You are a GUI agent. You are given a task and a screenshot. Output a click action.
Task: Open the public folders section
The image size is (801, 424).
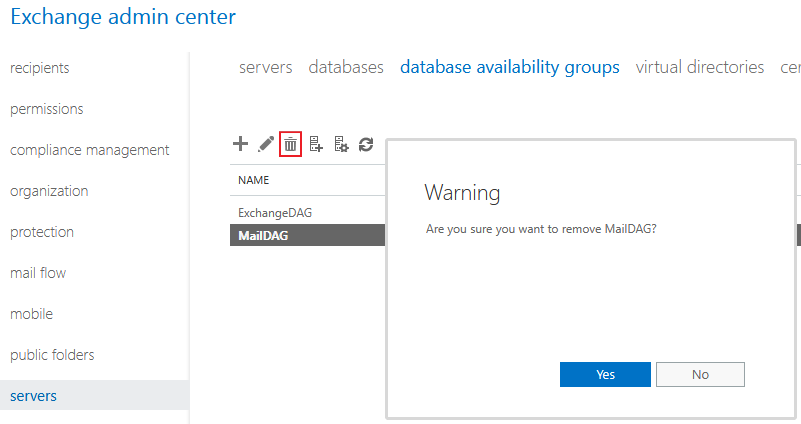coord(52,355)
